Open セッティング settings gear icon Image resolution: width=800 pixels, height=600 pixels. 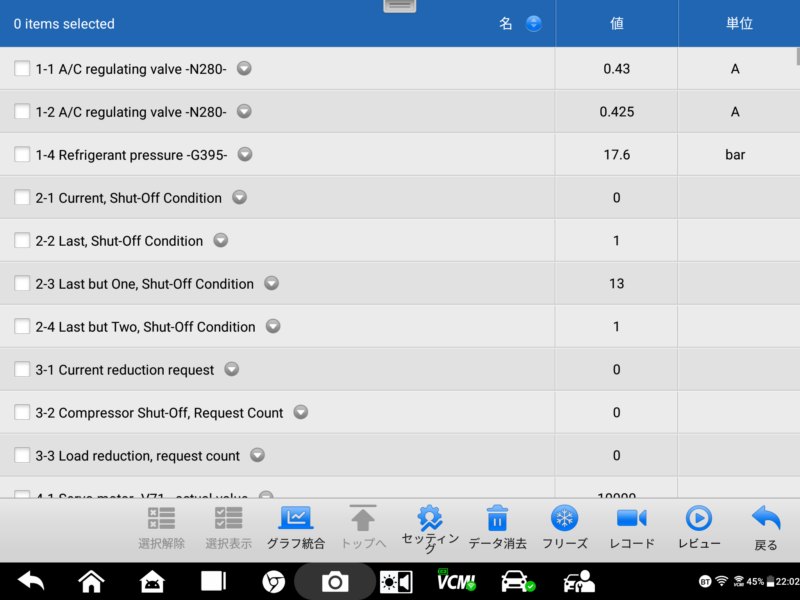[429, 527]
